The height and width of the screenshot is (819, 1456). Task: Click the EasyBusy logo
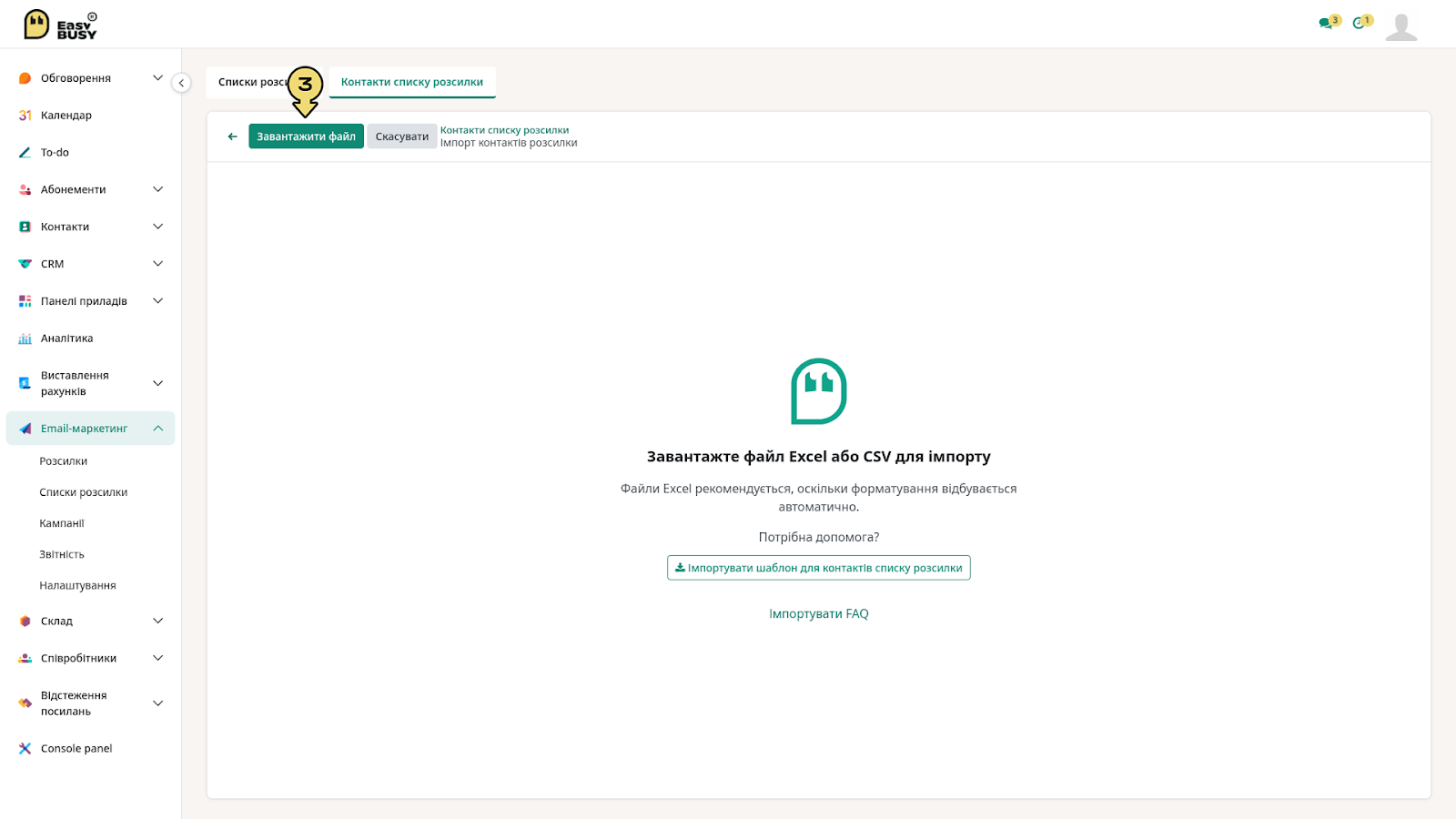point(60,25)
